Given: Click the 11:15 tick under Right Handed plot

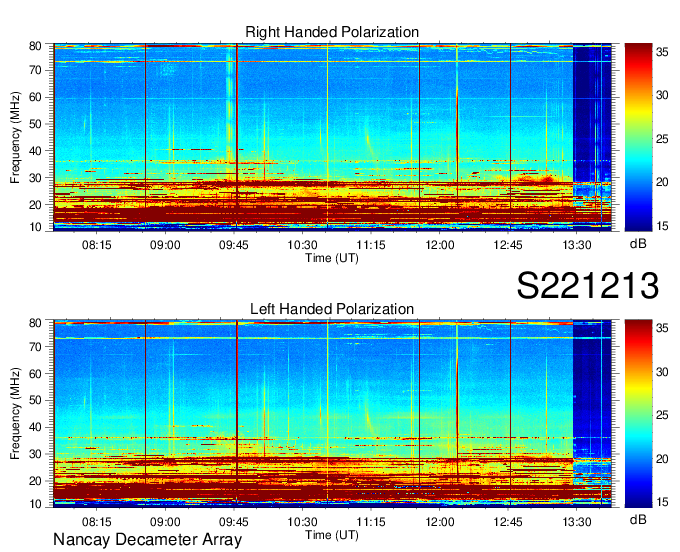Looking at the screenshot, I should [371, 245].
